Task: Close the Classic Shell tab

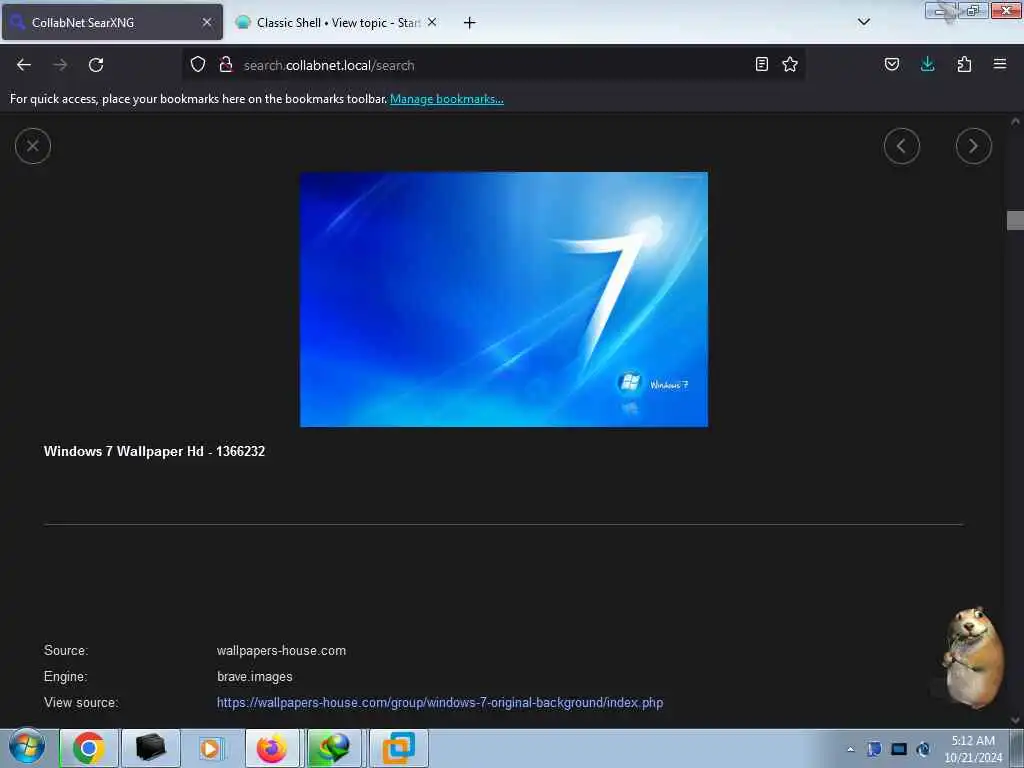Action: click(432, 22)
